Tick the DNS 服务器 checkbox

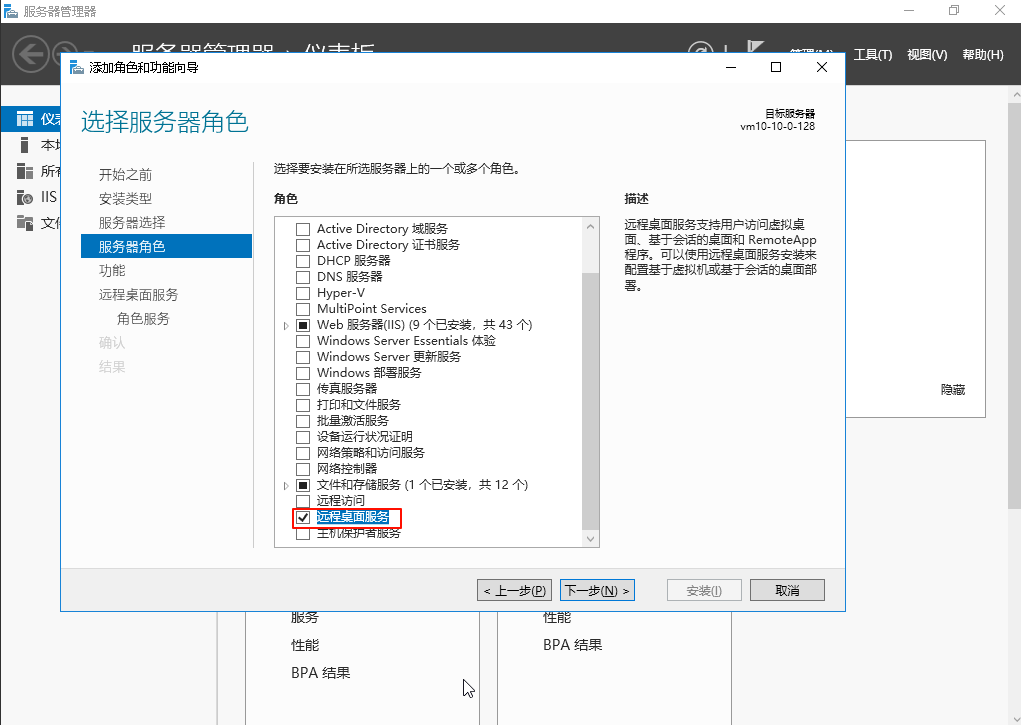303,277
